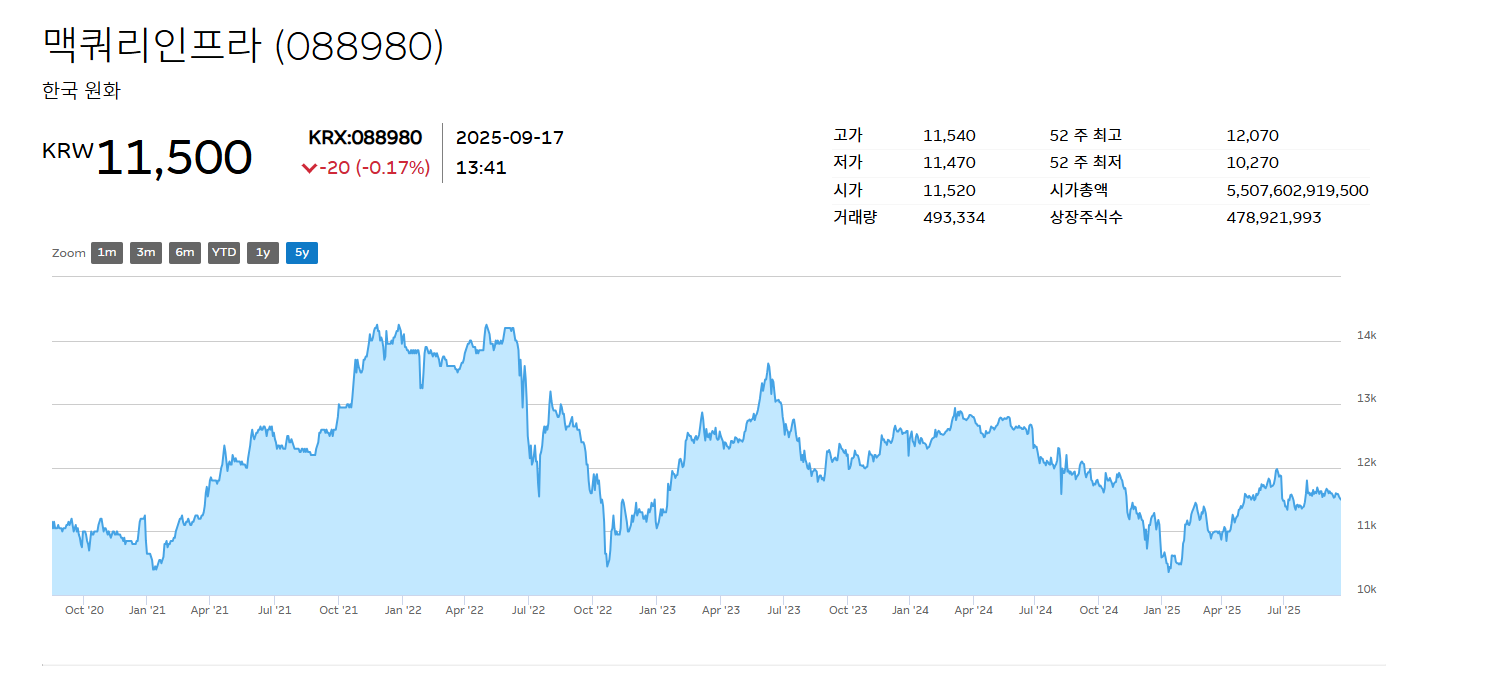1491x683 pixels.
Task: Click the Oct '21 axis label
Action: 338,609
